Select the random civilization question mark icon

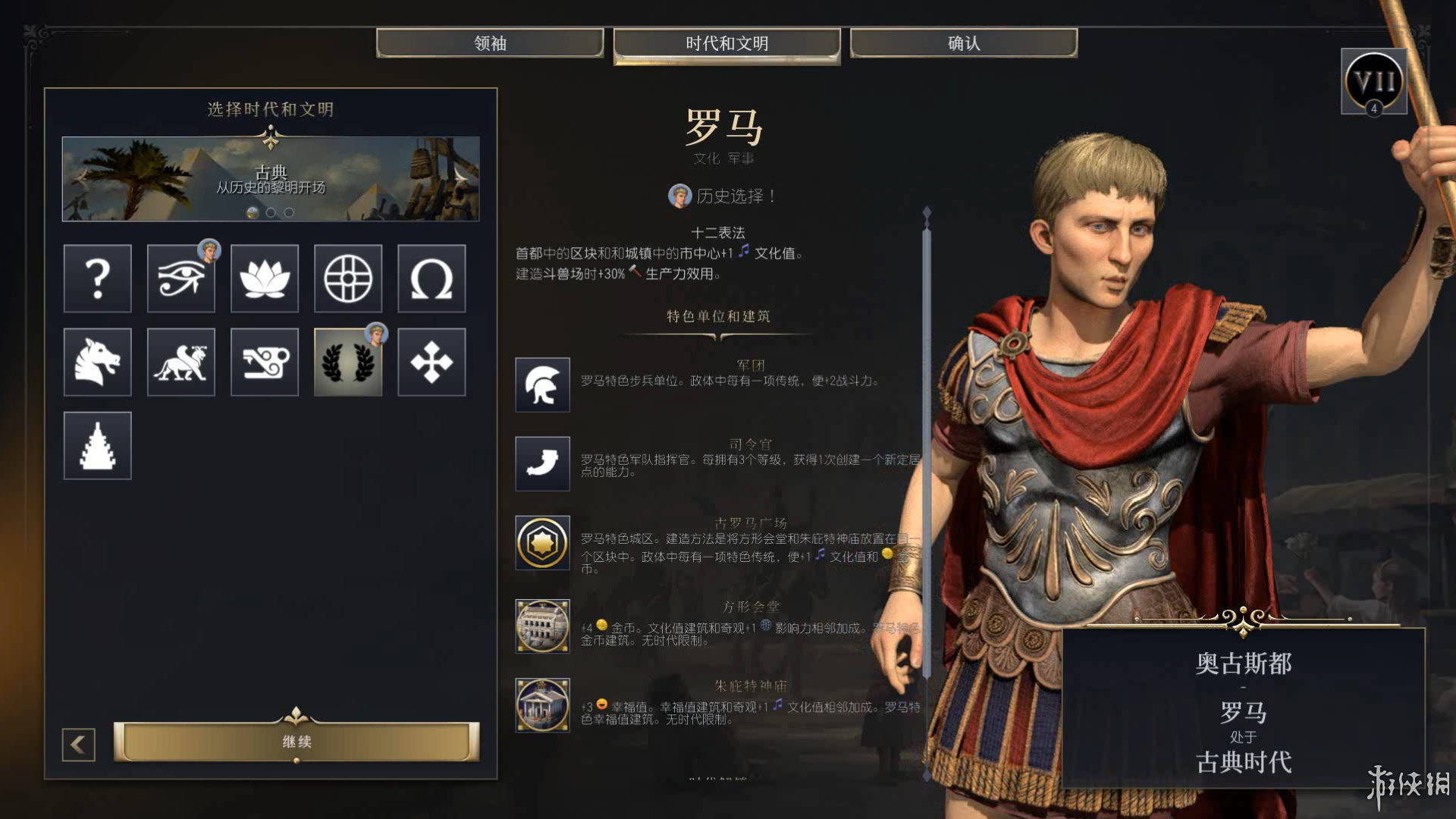[x=97, y=278]
